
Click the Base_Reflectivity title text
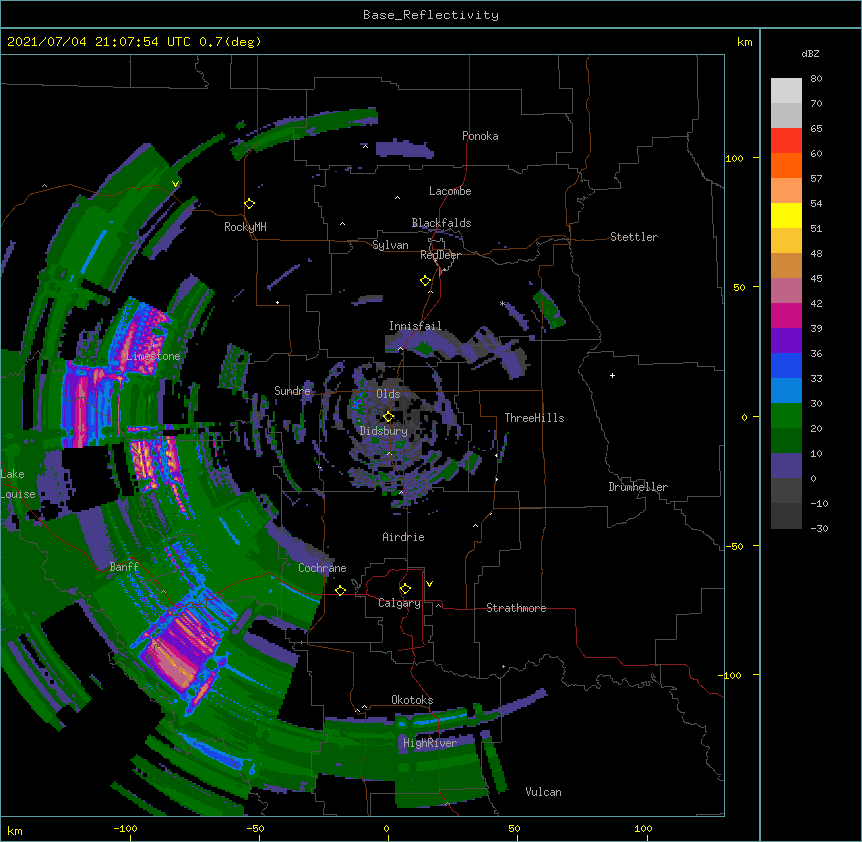(431, 15)
